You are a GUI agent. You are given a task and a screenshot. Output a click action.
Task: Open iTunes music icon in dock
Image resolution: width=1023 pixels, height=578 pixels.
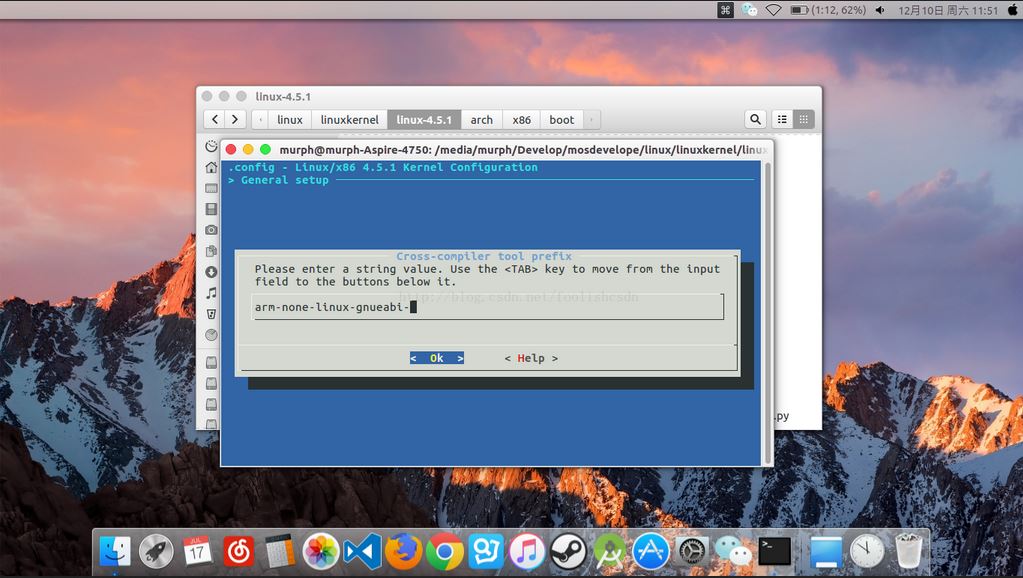pos(527,552)
